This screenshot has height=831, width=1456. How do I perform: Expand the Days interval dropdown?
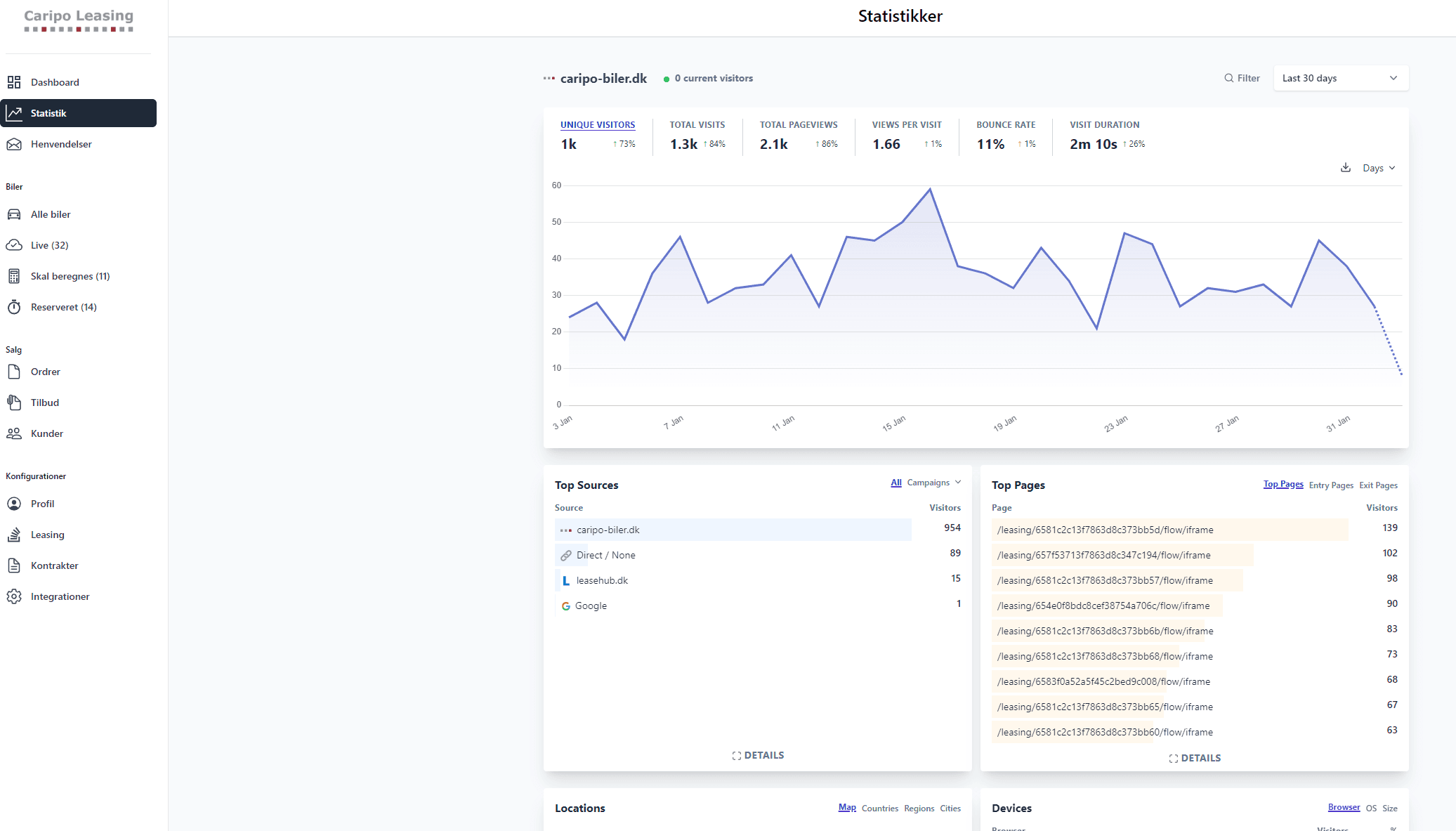pyautogui.click(x=1378, y=168)
